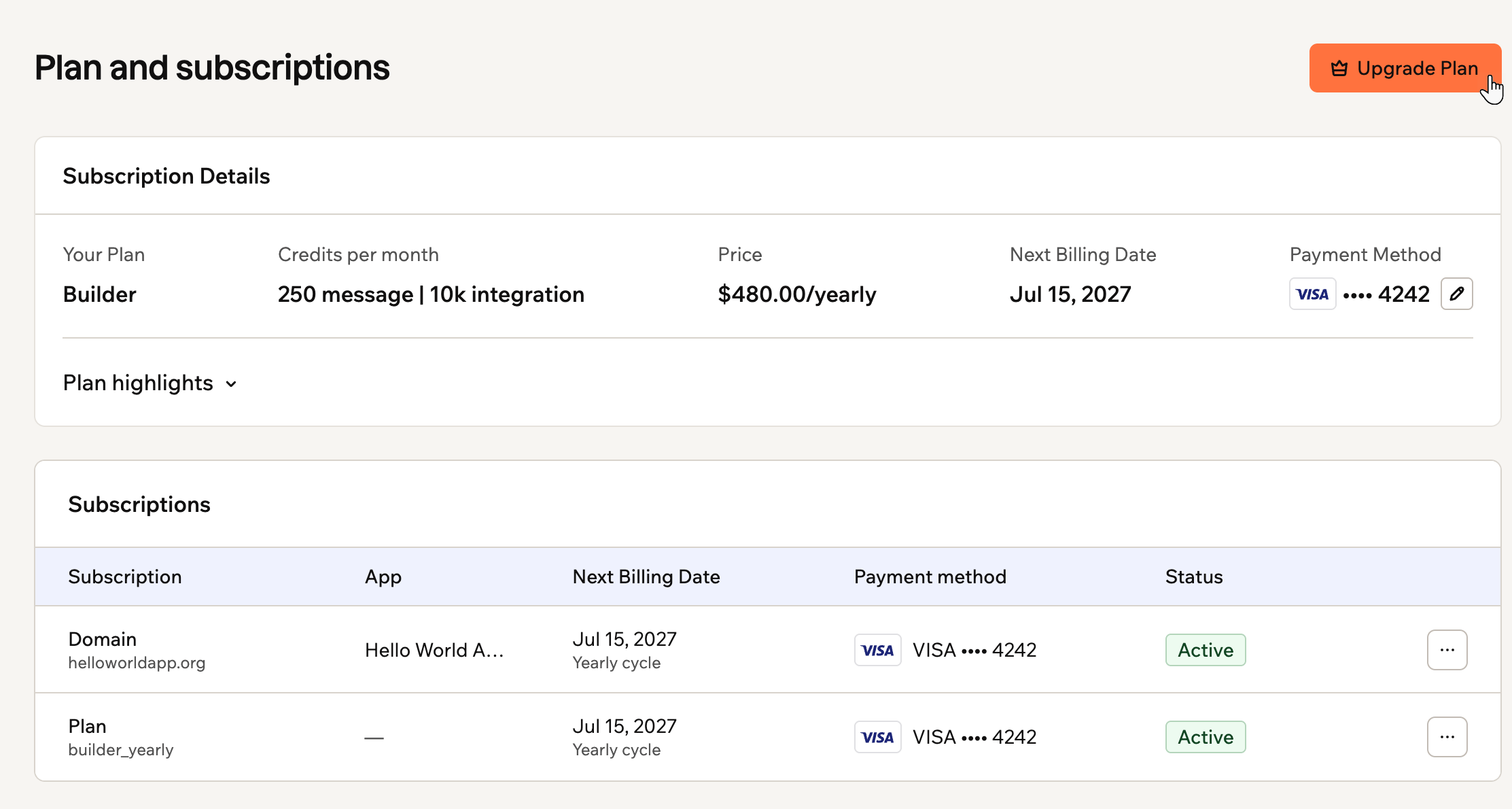Click the Active status badge for builder_yearly
1512x809 pixels.
click(x=1206, y=737)
